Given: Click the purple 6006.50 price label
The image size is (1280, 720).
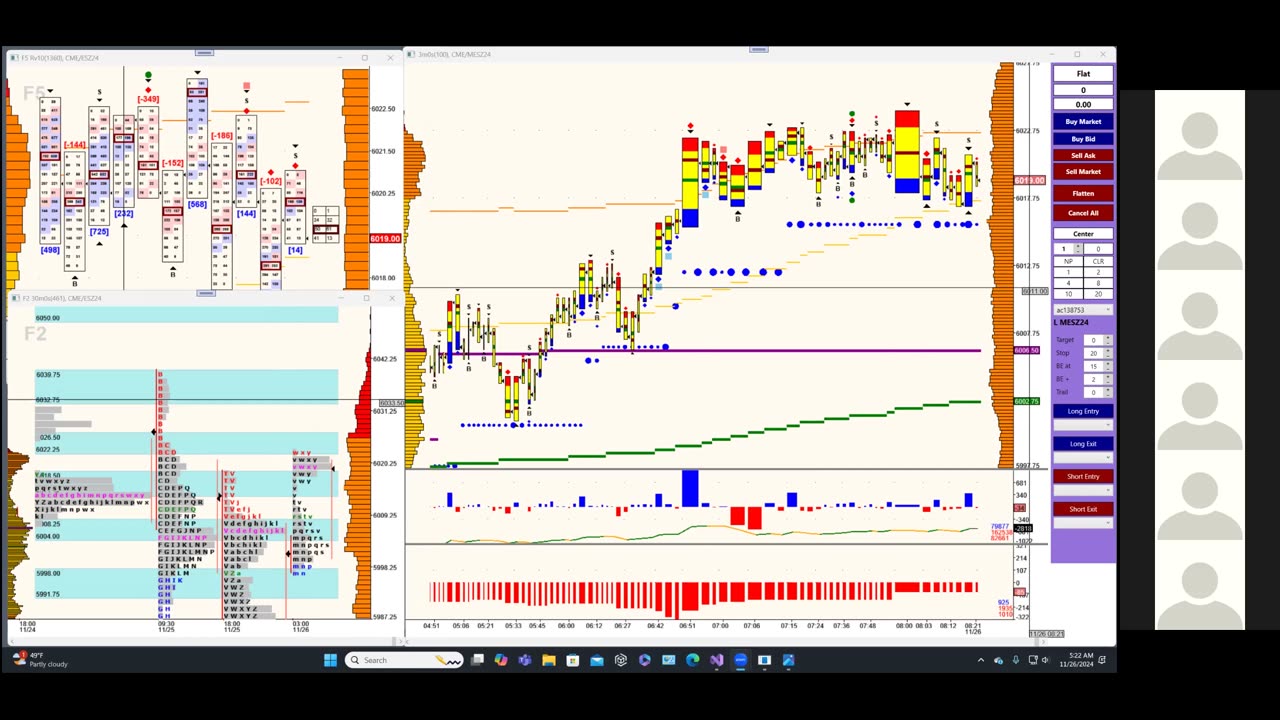Looking at the screenshot, I should coord(1027,351).
